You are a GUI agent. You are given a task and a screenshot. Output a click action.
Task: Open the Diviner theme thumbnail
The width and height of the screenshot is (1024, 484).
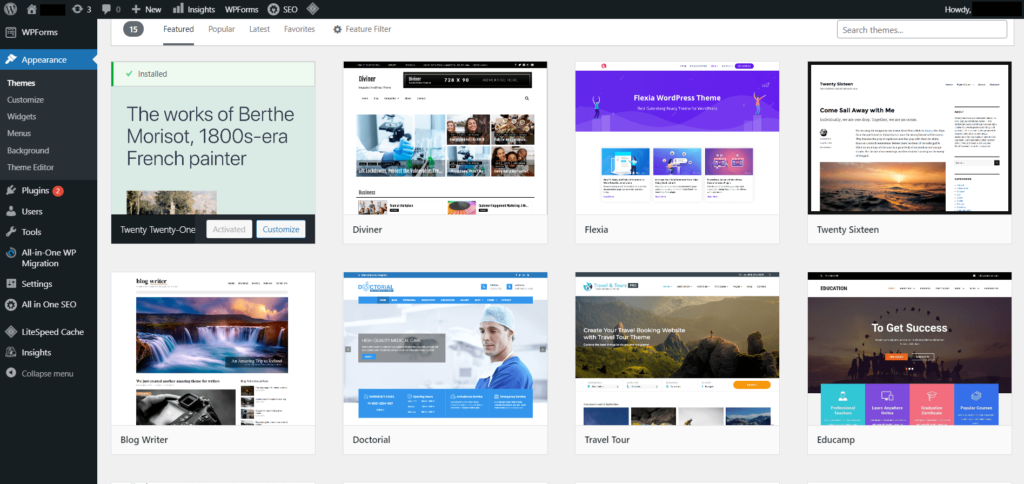click(445, 138)
